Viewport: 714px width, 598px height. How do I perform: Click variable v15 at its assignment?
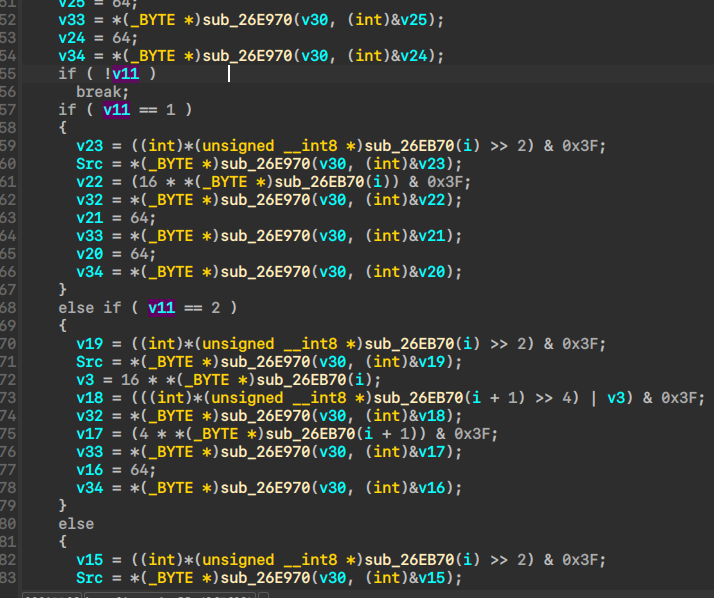coord(89,560)
